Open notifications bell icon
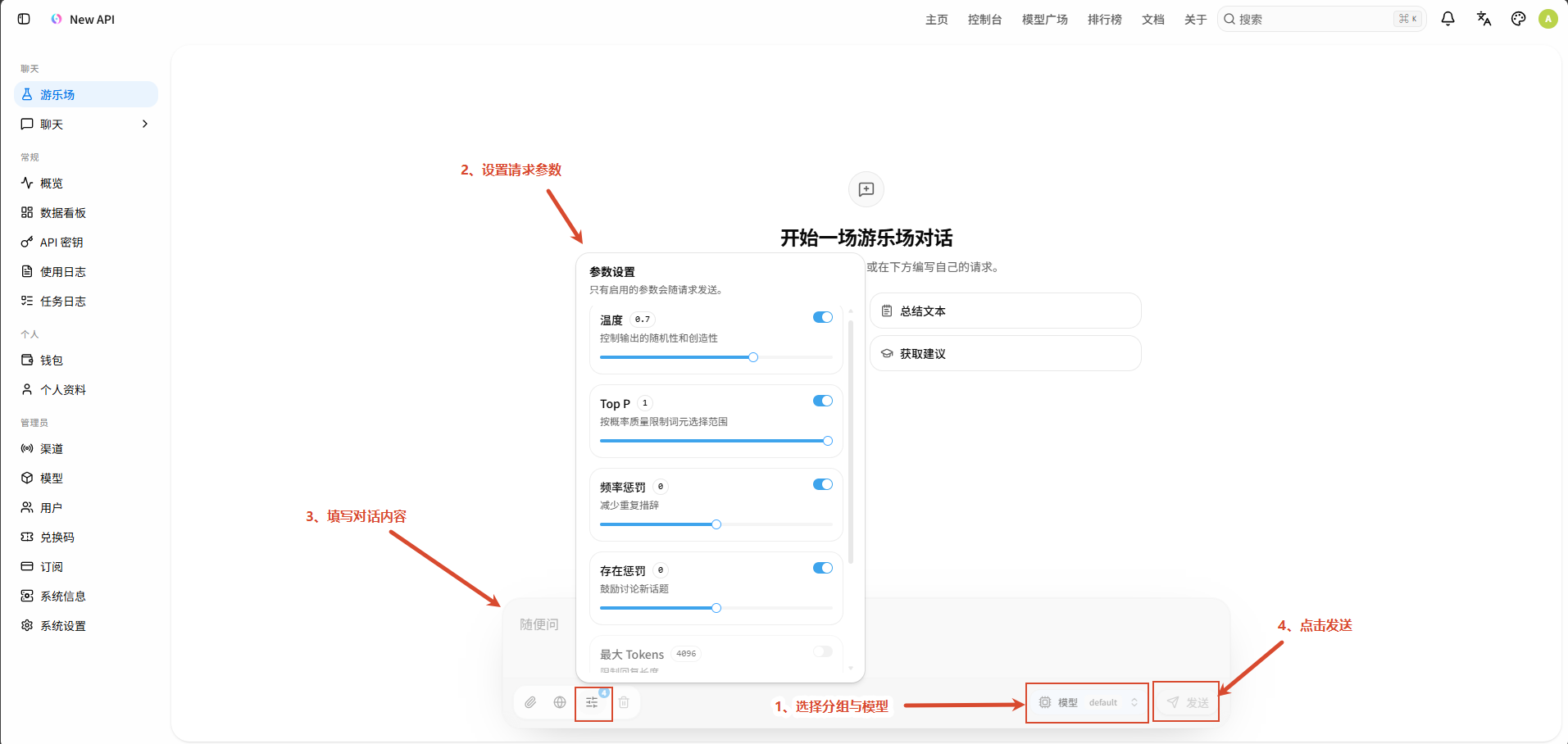Screen dimensions: 1568x744 point(1448,19)
